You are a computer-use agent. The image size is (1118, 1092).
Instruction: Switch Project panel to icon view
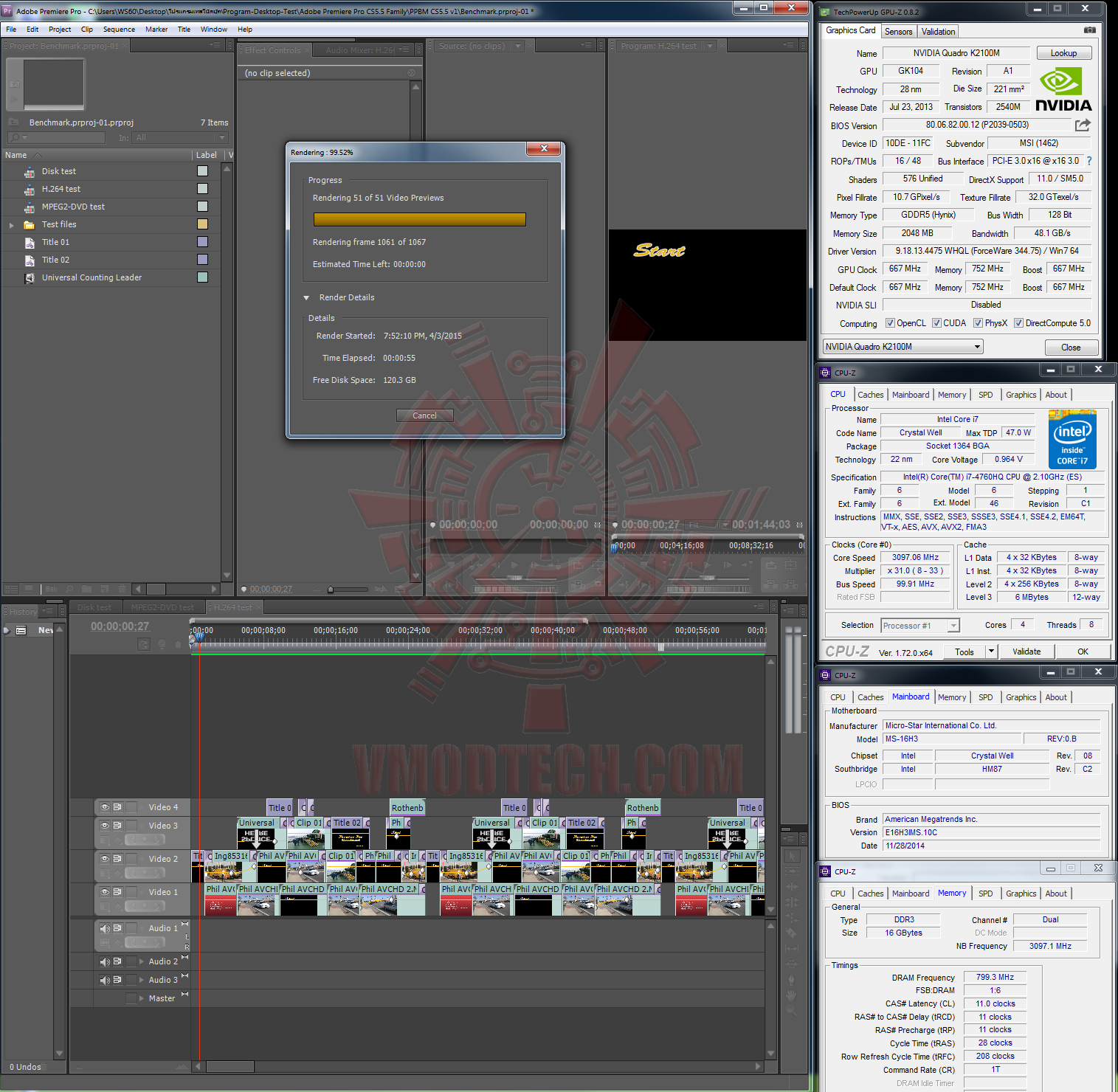(x=29, y=589)
